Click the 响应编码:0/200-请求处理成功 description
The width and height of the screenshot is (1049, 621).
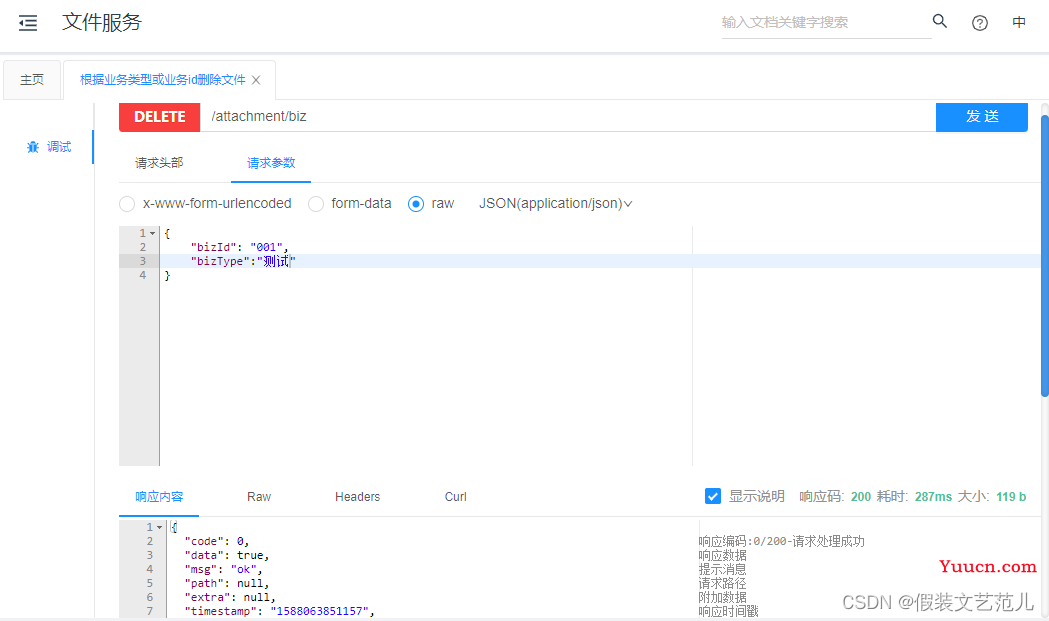tap(781, 541)
